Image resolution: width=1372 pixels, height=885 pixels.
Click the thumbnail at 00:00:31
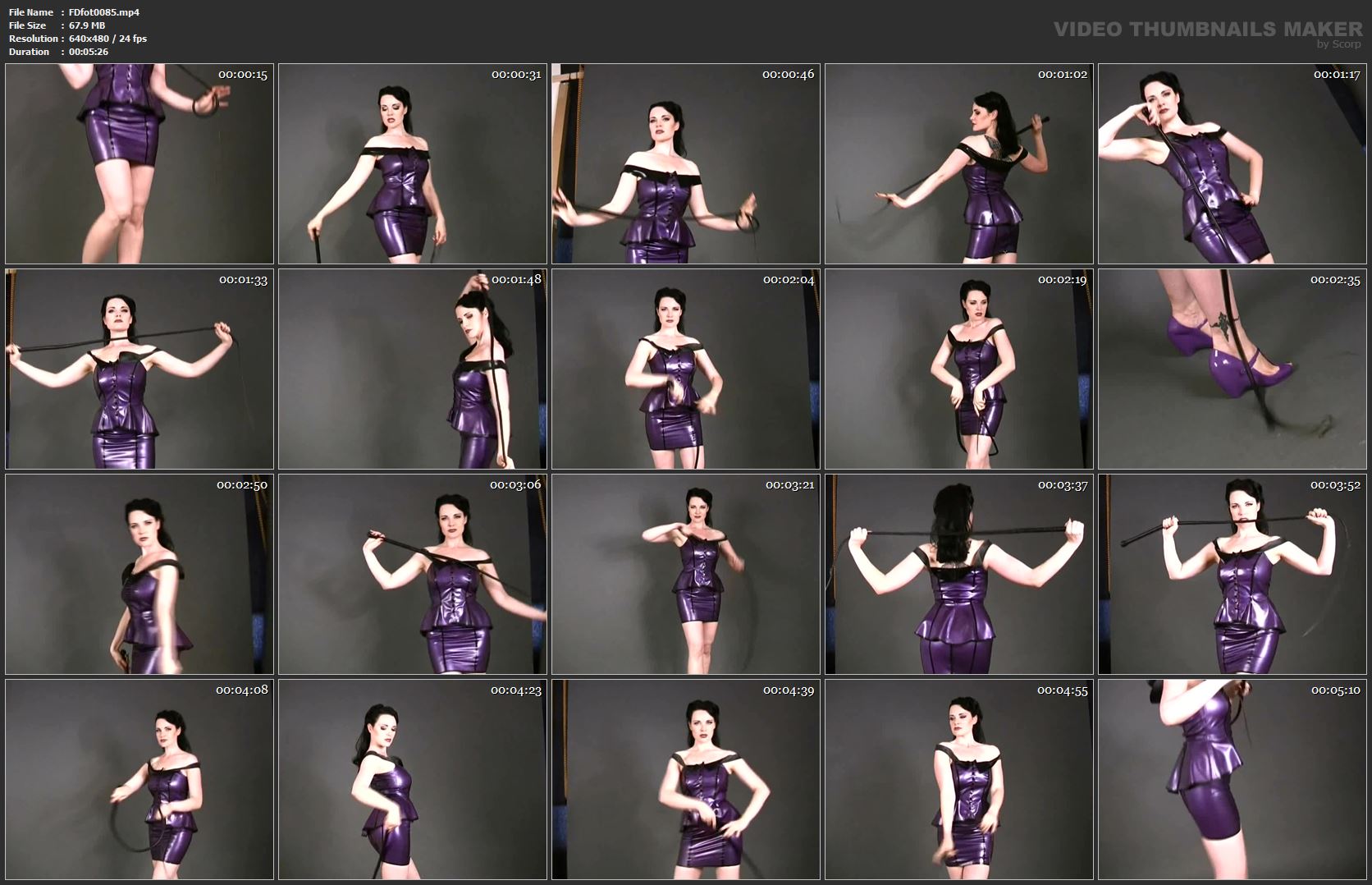click(x=413, y=163)
